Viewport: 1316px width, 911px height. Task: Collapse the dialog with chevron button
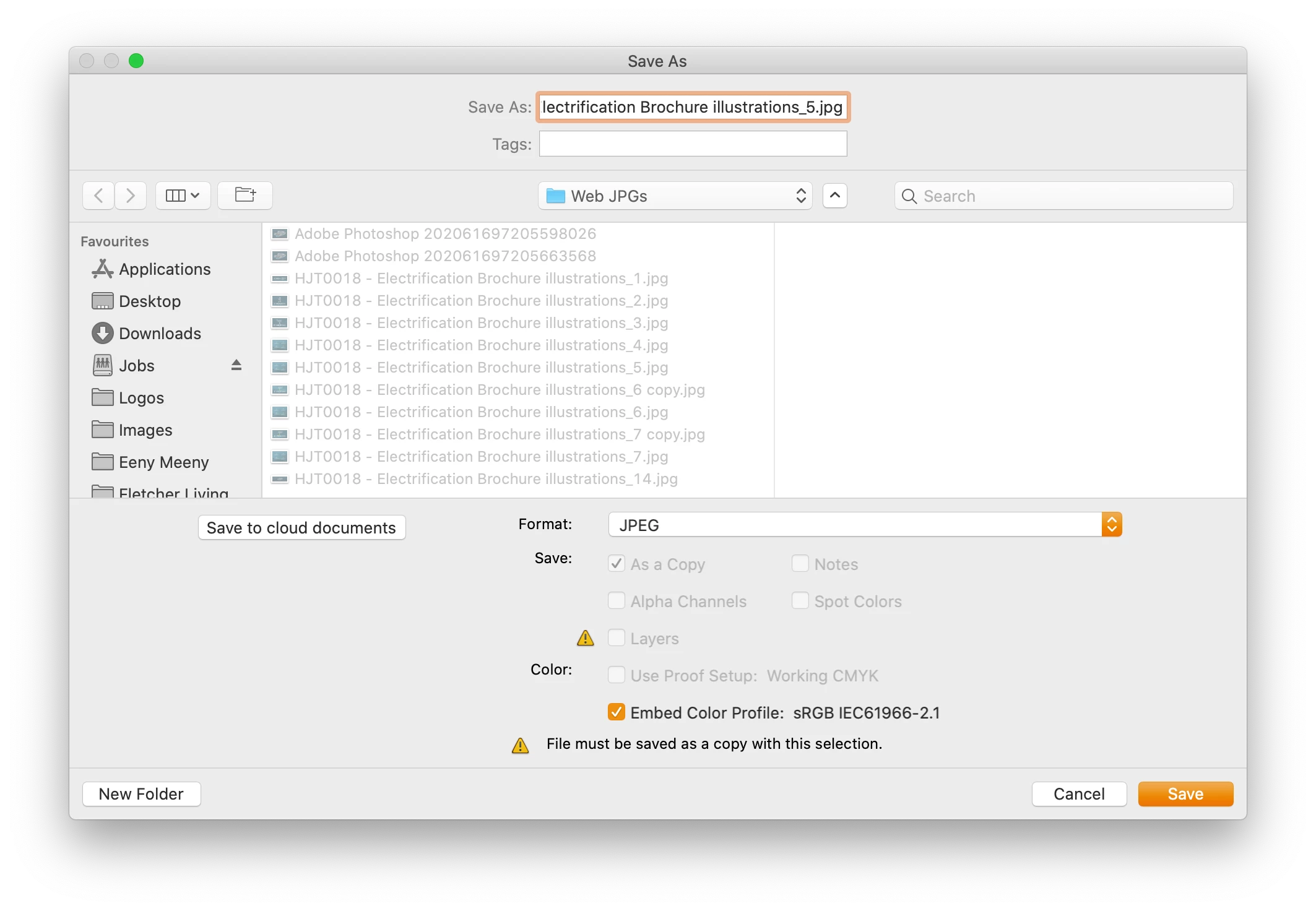click(x=834, y=196)
